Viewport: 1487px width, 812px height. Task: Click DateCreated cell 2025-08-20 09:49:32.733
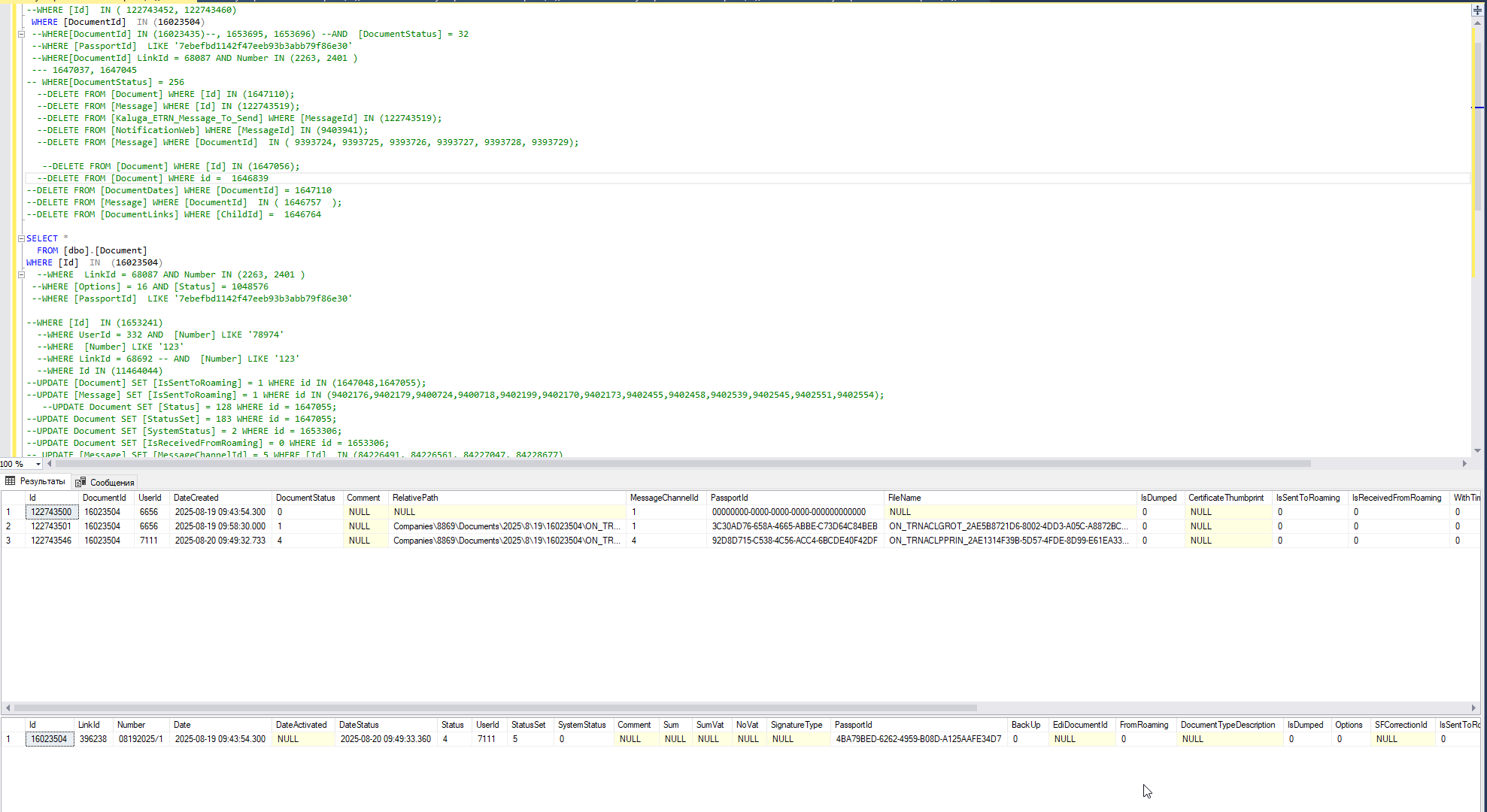[220, 541]
